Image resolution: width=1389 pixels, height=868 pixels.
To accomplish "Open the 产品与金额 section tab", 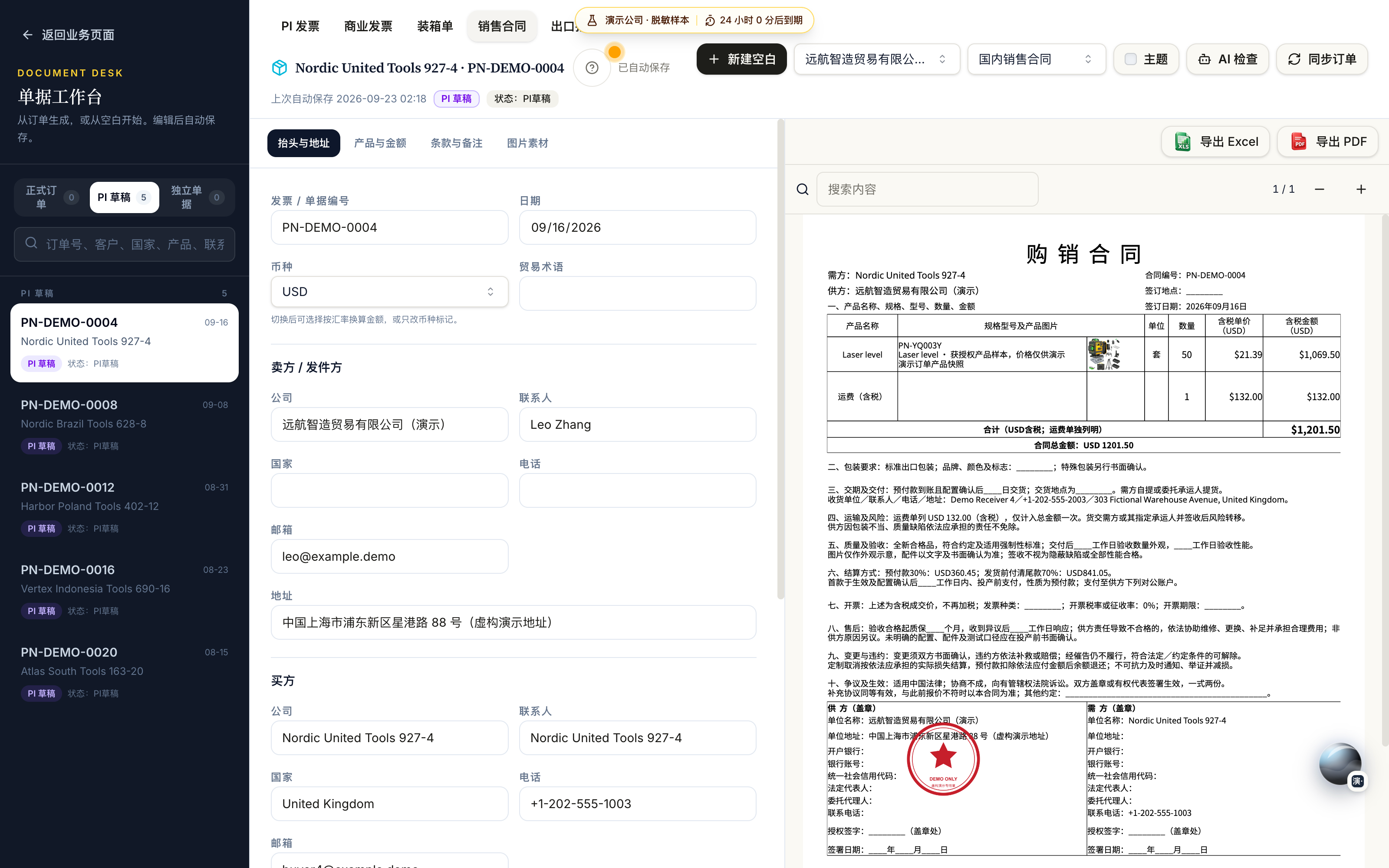I will [380, 143].
